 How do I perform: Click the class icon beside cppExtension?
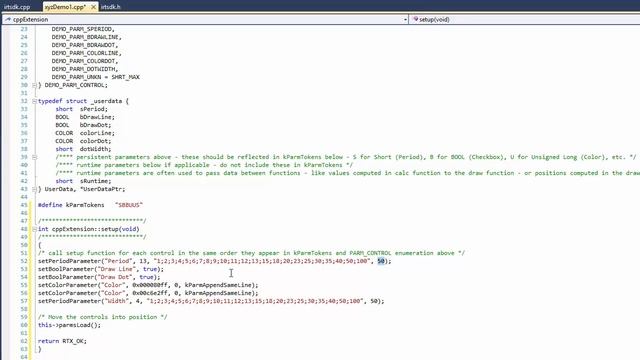click(8, 19)
